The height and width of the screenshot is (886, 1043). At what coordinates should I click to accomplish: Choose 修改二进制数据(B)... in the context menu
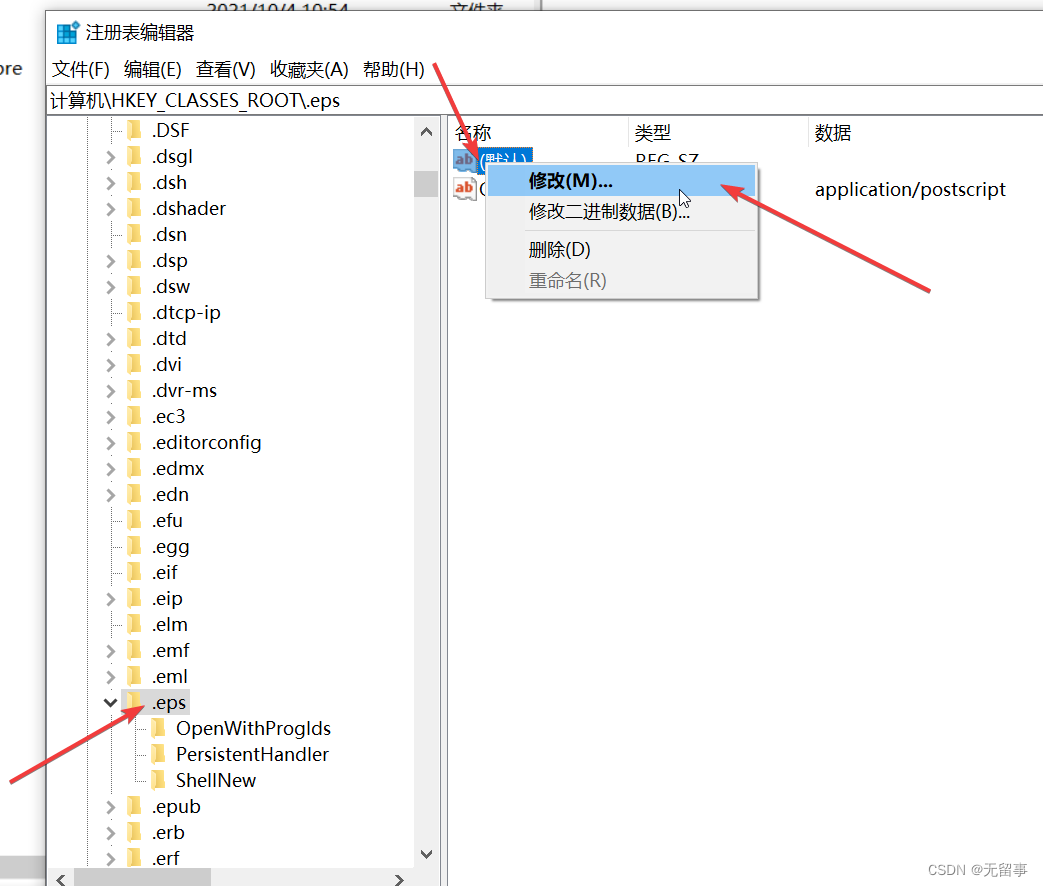coord(621,212)
